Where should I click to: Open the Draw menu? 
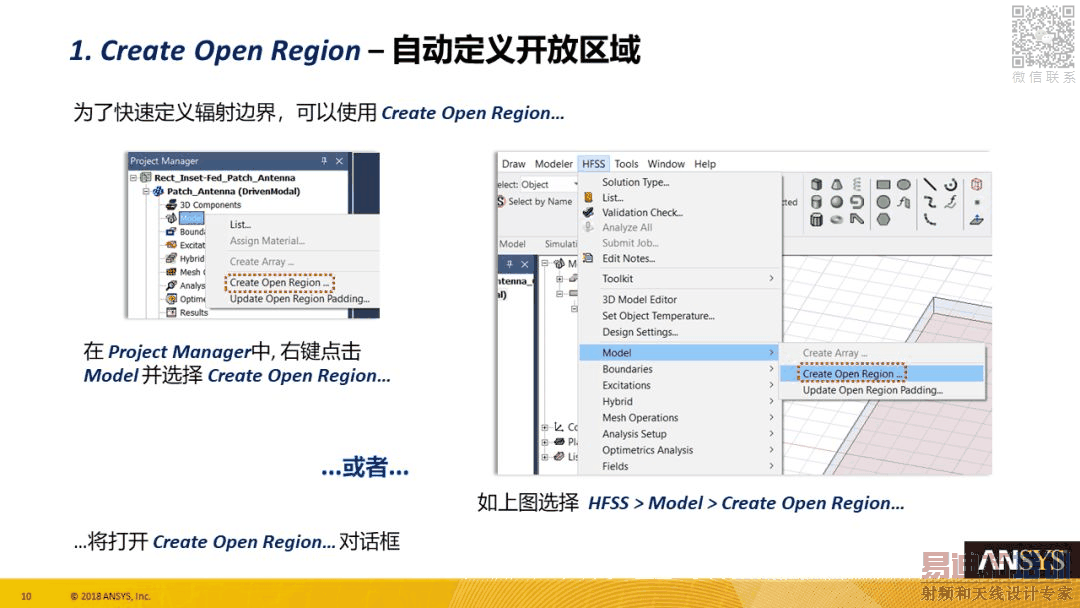(513, 164)
